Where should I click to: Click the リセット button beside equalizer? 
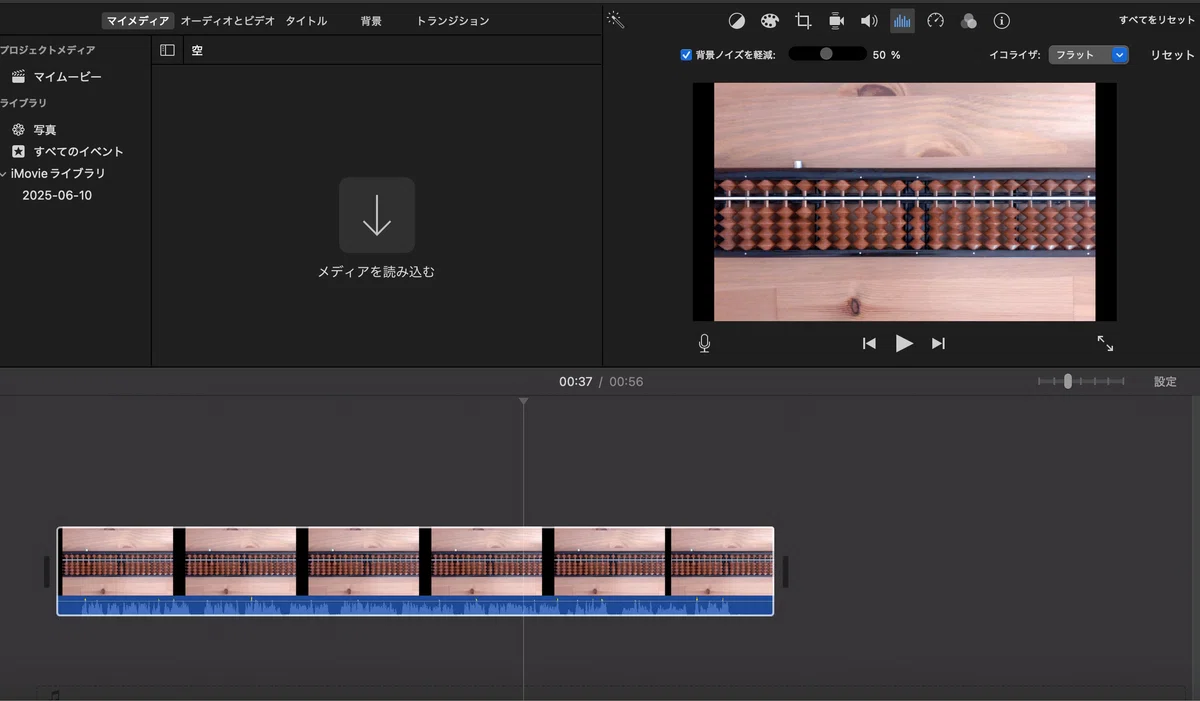(1172, 55)
